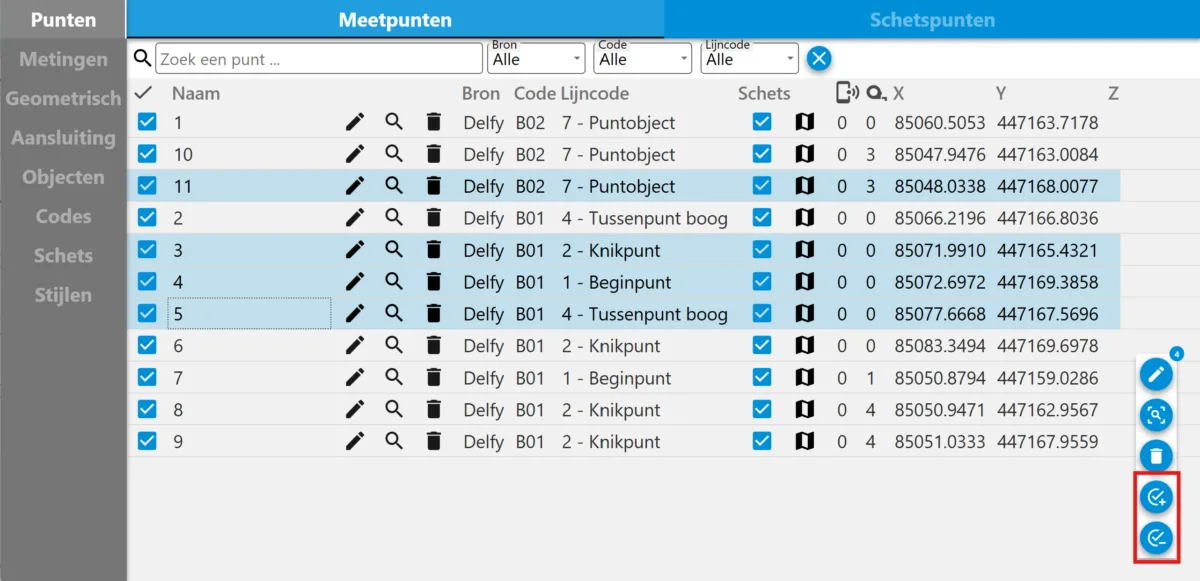
Task: Delete point 10 using its trash icon
Action: pyautogui.click(x=433, y=154)
